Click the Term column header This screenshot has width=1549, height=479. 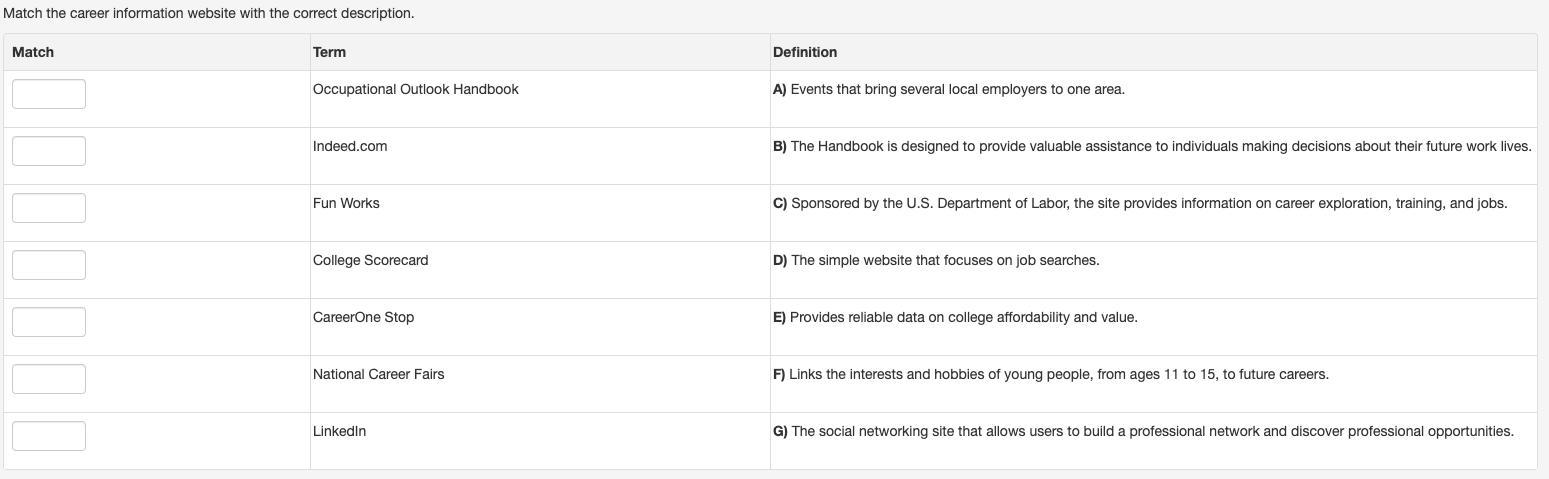[329, 52]
